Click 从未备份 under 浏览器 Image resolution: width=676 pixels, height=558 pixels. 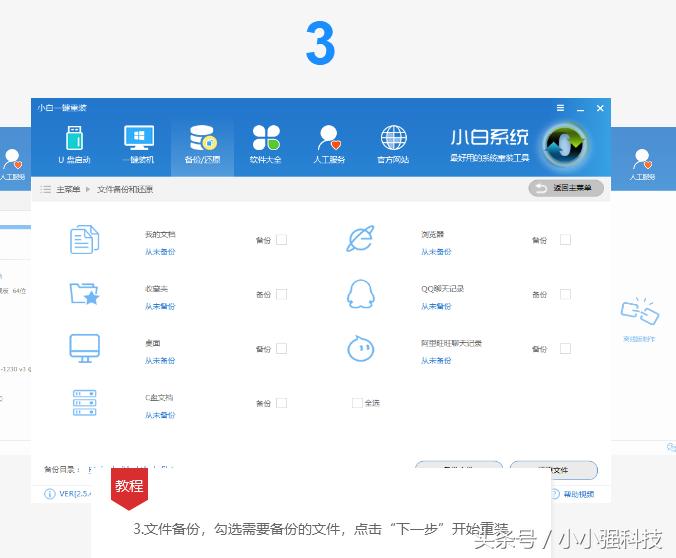pyautogui.click(x=436, y=252)
